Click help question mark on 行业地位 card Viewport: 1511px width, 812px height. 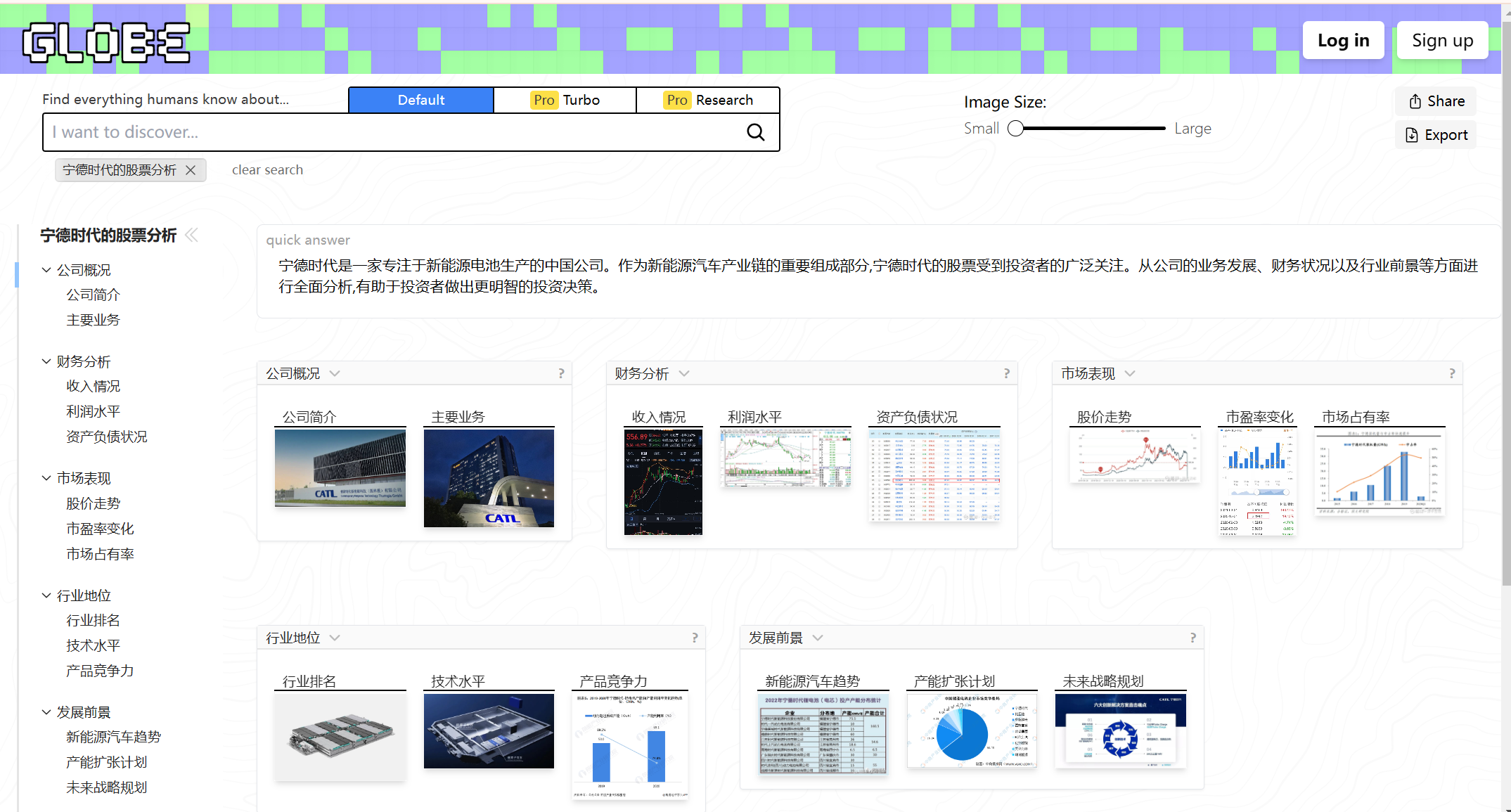click(x=695, y=638)
